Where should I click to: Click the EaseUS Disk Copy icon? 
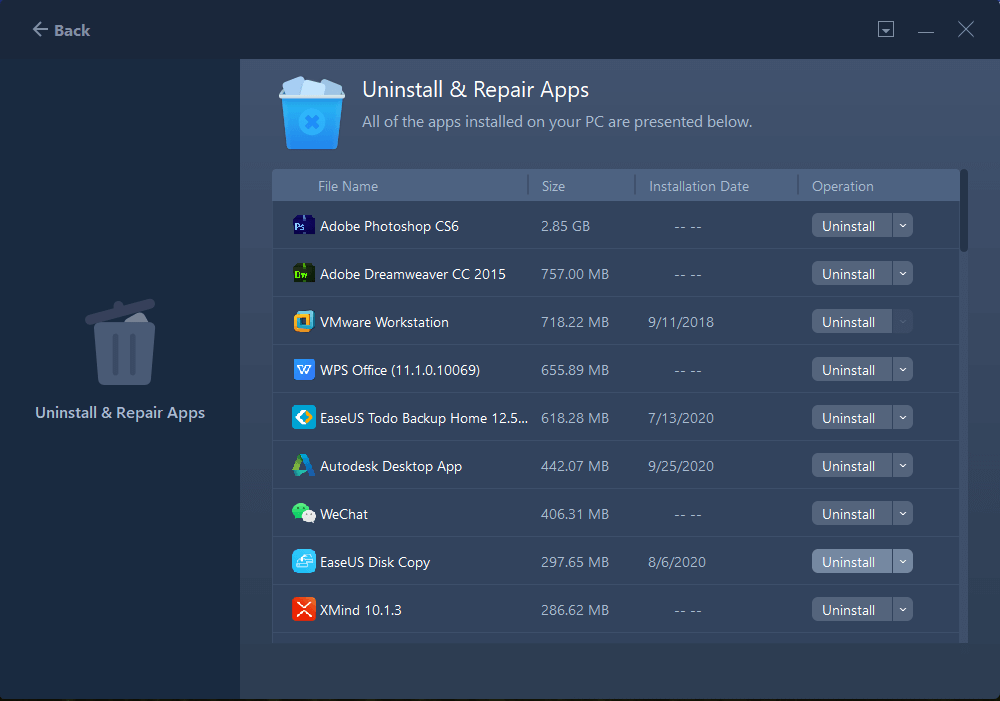point(303,562)
